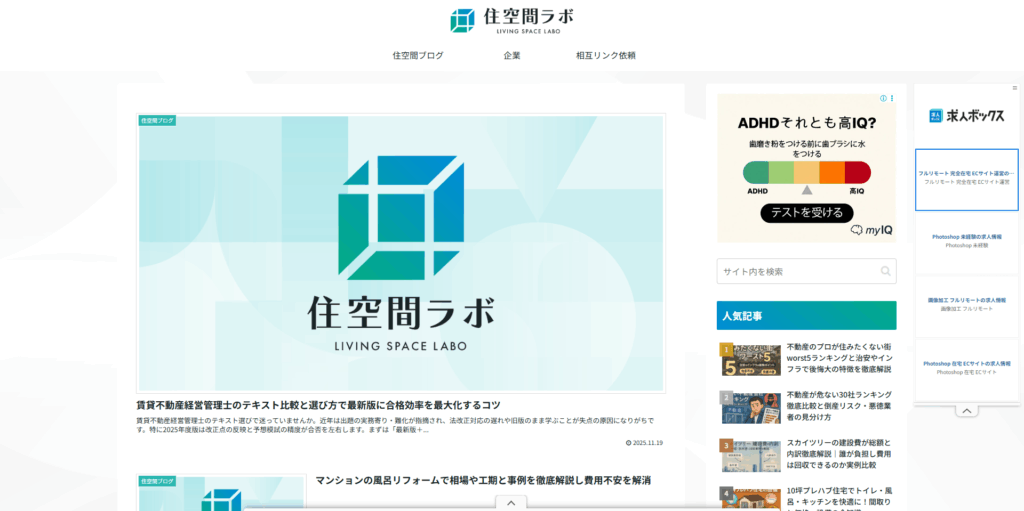Screen dimensions: 1024x511
Task: Open the 賃貸不動産経営管理士のテキスト比較 article title
Action: pos(318,405)
